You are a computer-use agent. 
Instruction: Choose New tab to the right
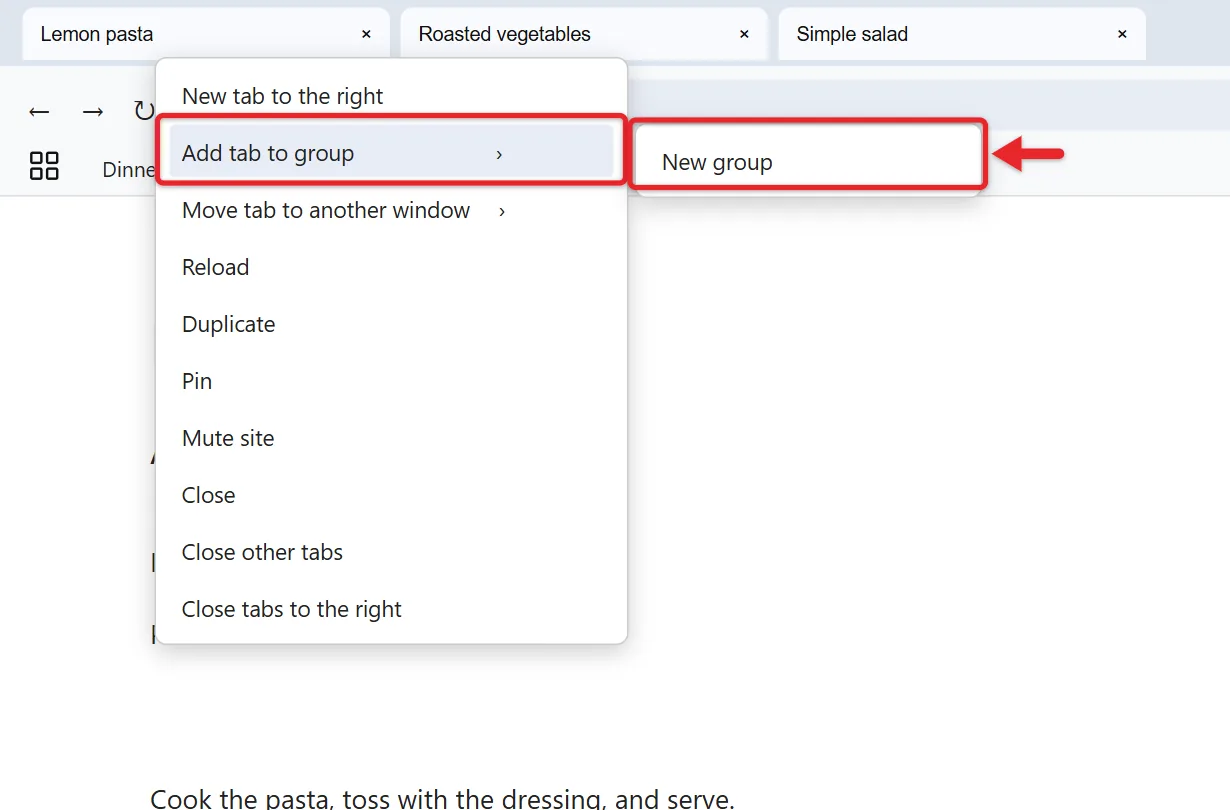(x=391, y=97)
